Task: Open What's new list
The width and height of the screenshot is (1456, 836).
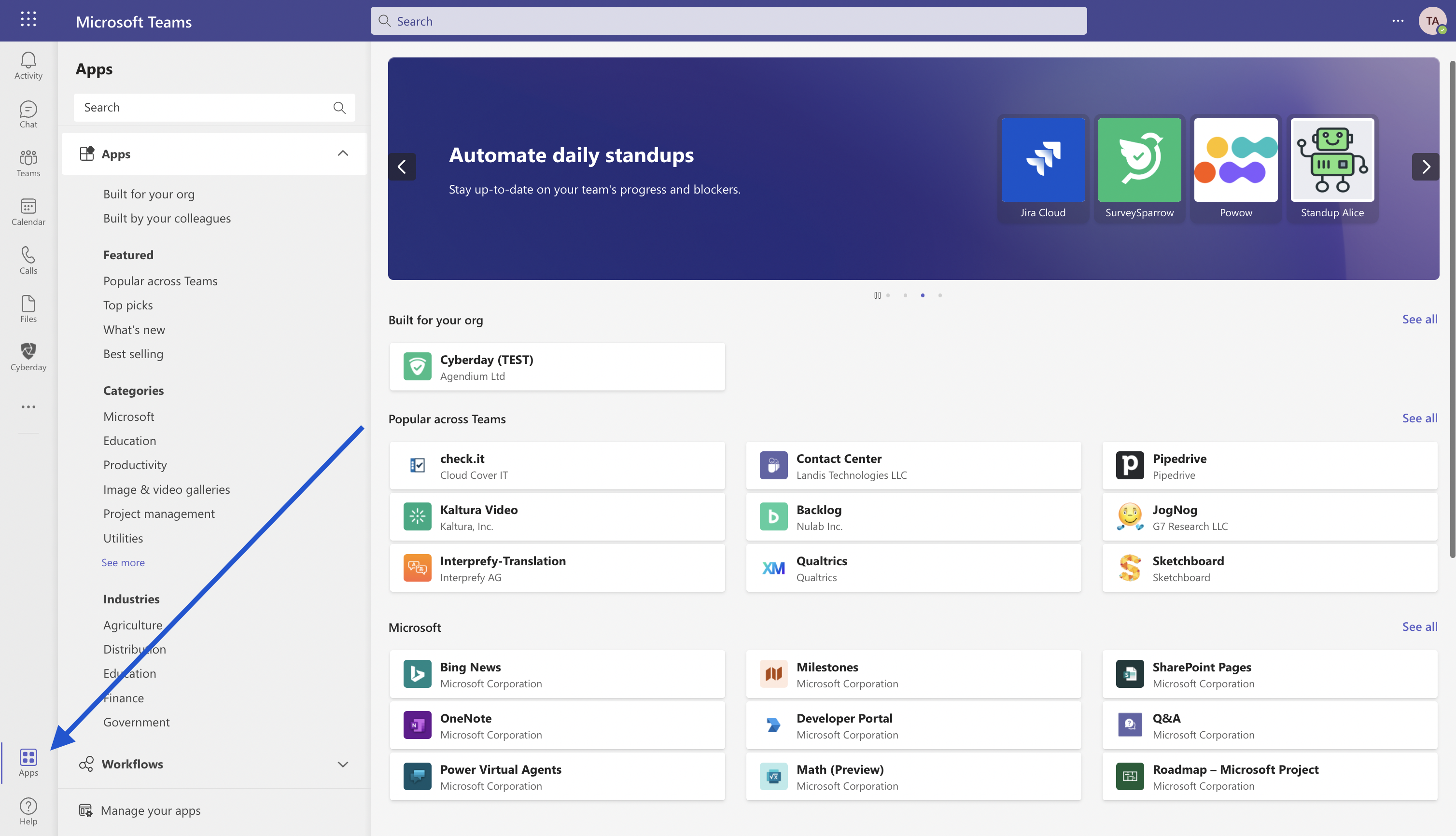Action: 134,330
